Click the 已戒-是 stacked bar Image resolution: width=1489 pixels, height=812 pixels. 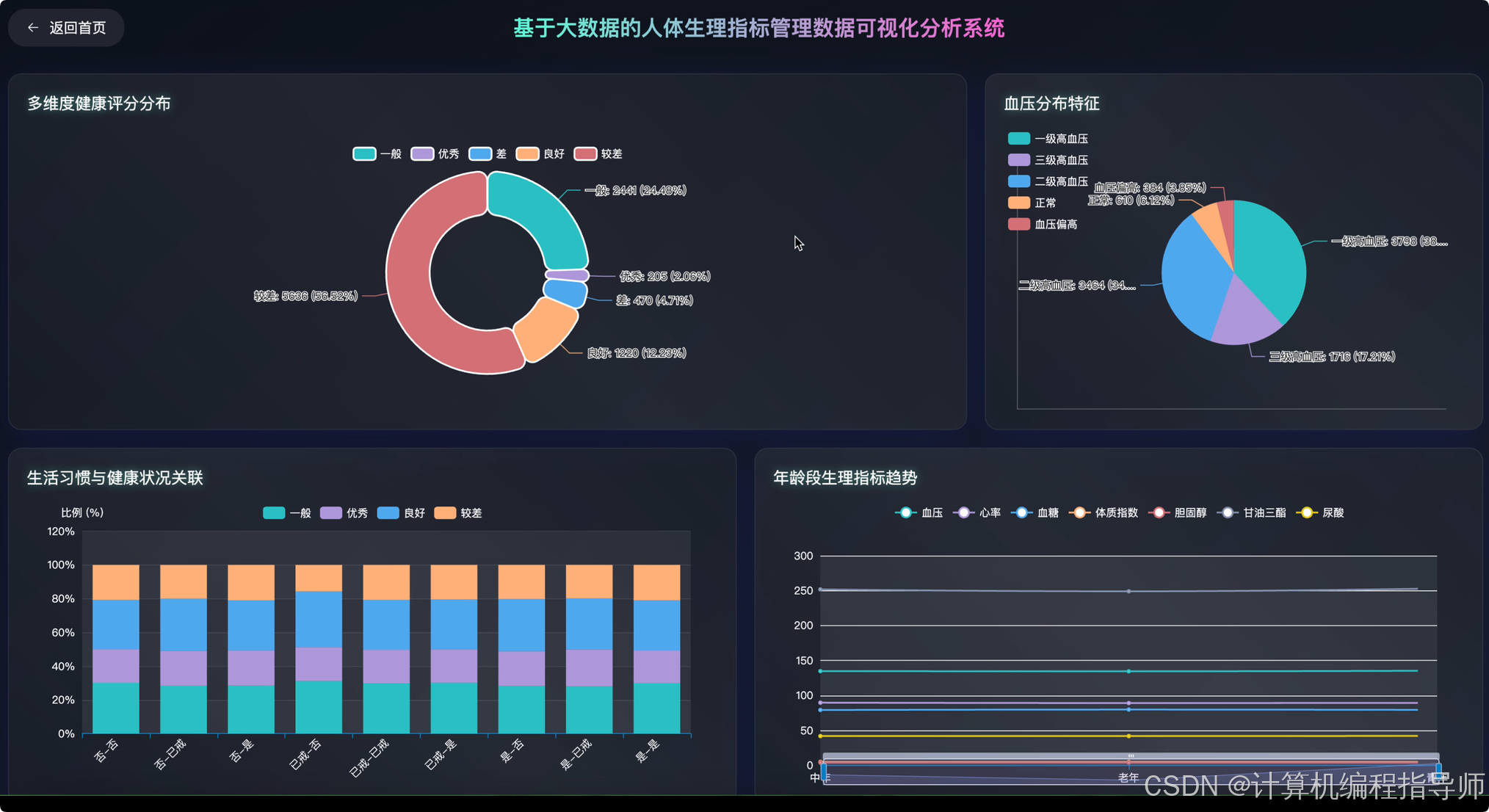(x=454, y=649)
